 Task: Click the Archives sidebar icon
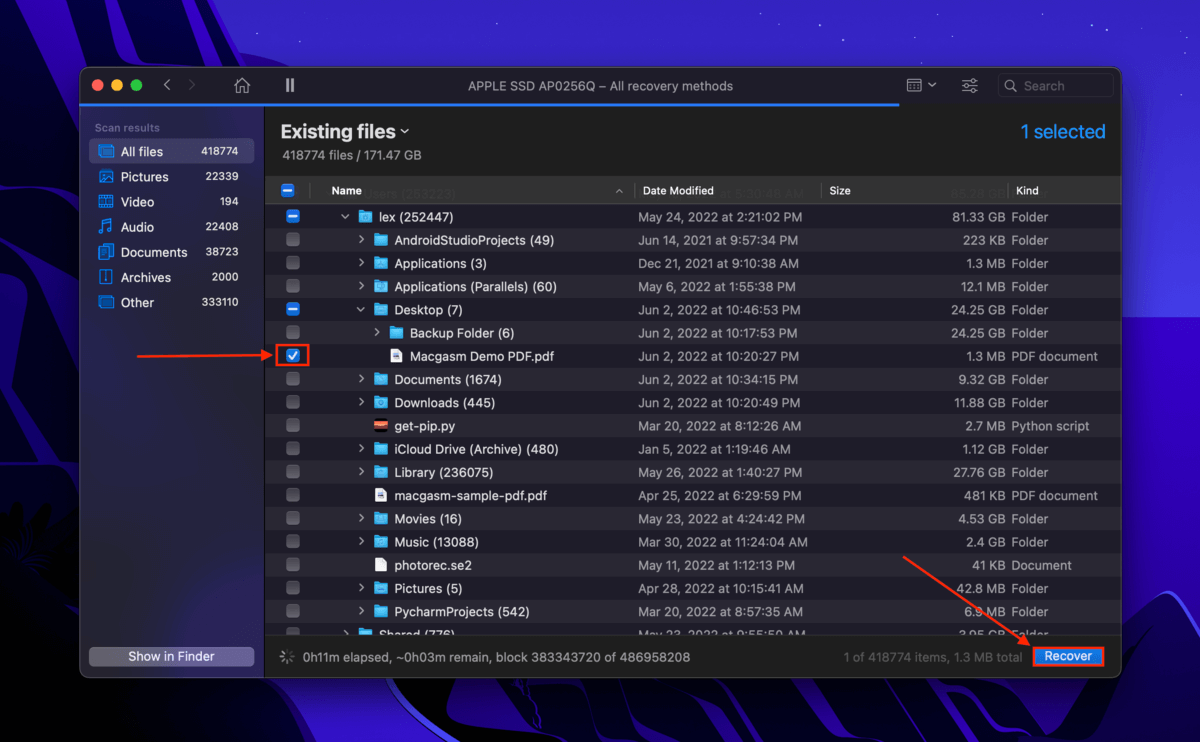pyautogui.click(x=106, y=277)
